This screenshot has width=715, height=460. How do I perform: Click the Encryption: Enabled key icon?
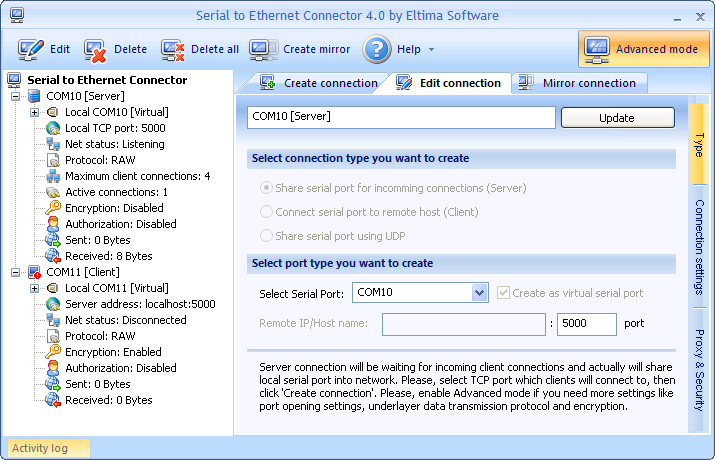coord(53,352)
